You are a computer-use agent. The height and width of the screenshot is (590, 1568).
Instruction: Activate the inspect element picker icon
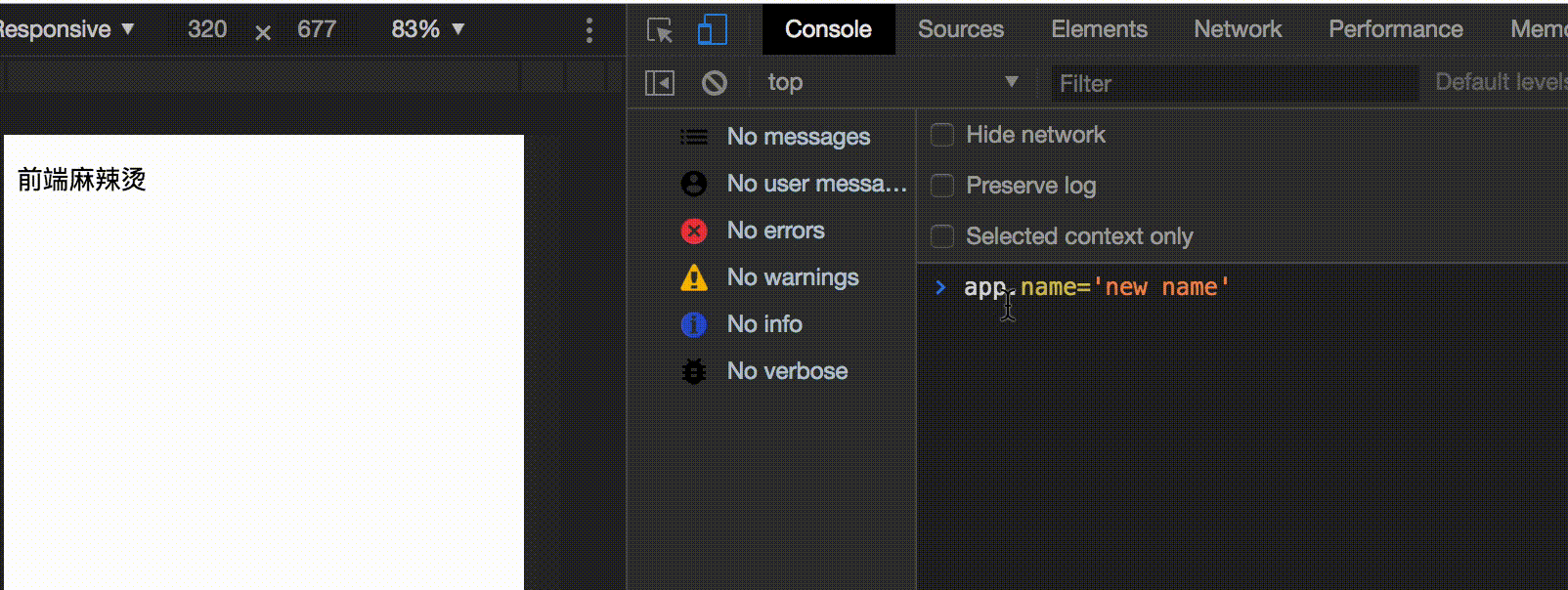pyautogui.click(x=660, y=30)
